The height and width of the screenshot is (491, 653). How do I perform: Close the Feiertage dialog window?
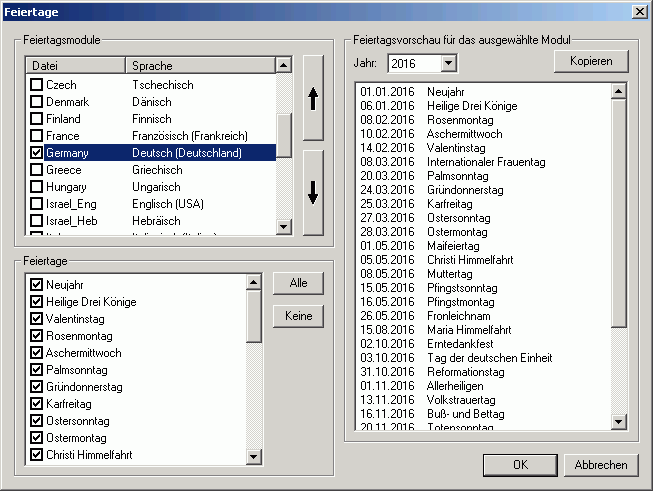click(x=639, y=10)
